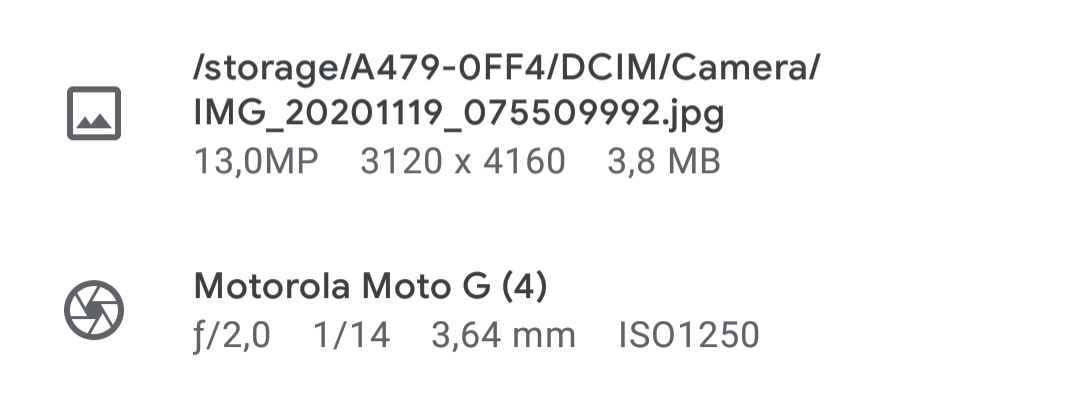Screen dimensions: 1080x419
Task: Tap the 1/14 shutter speed value
Action: [352, 336]
